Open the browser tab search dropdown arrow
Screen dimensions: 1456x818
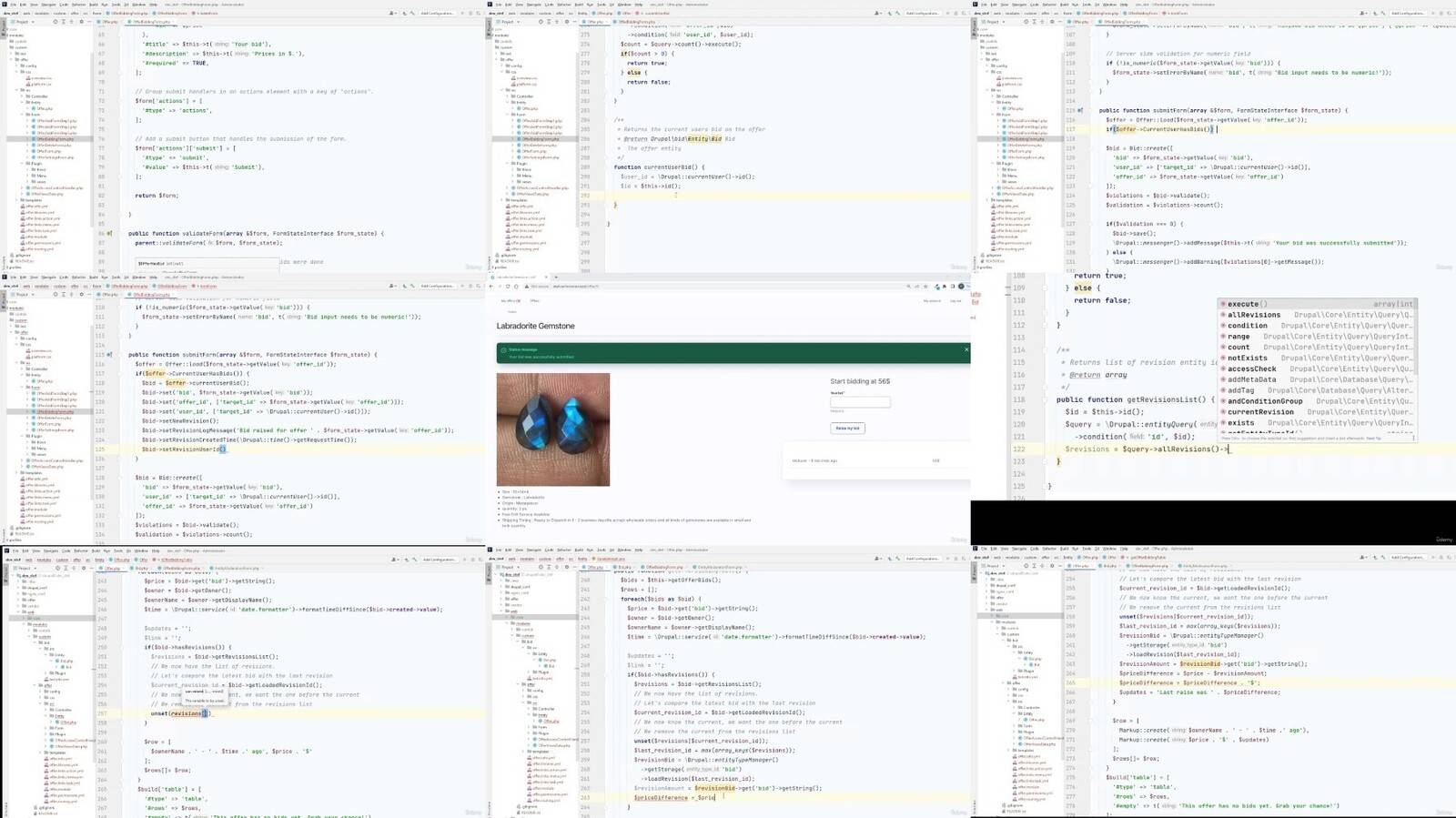(x=556, y=278)
